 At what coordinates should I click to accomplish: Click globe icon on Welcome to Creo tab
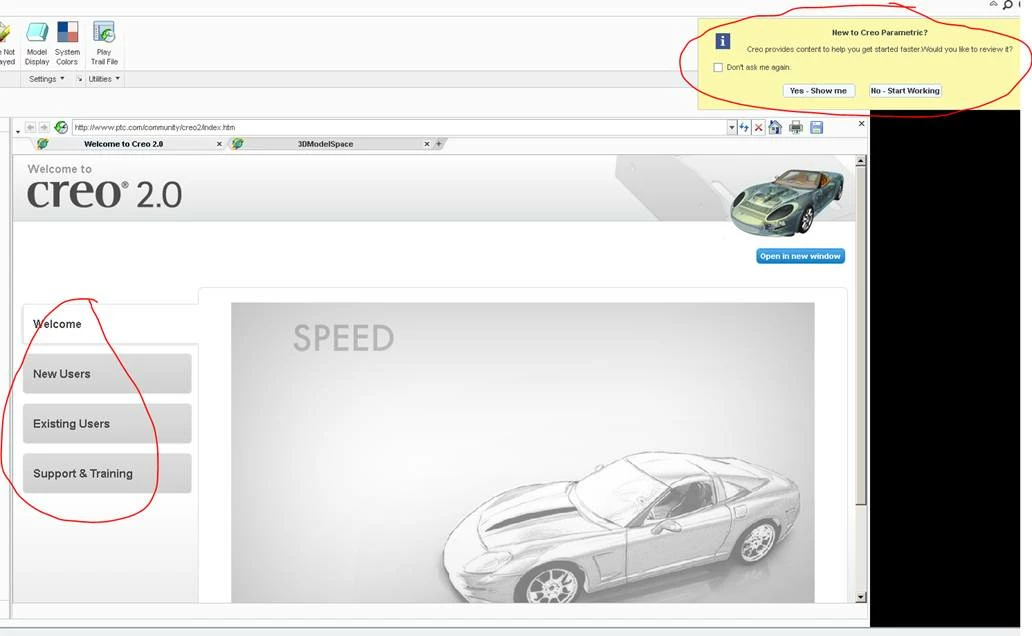pyautogui.click(x=43, y=144)
